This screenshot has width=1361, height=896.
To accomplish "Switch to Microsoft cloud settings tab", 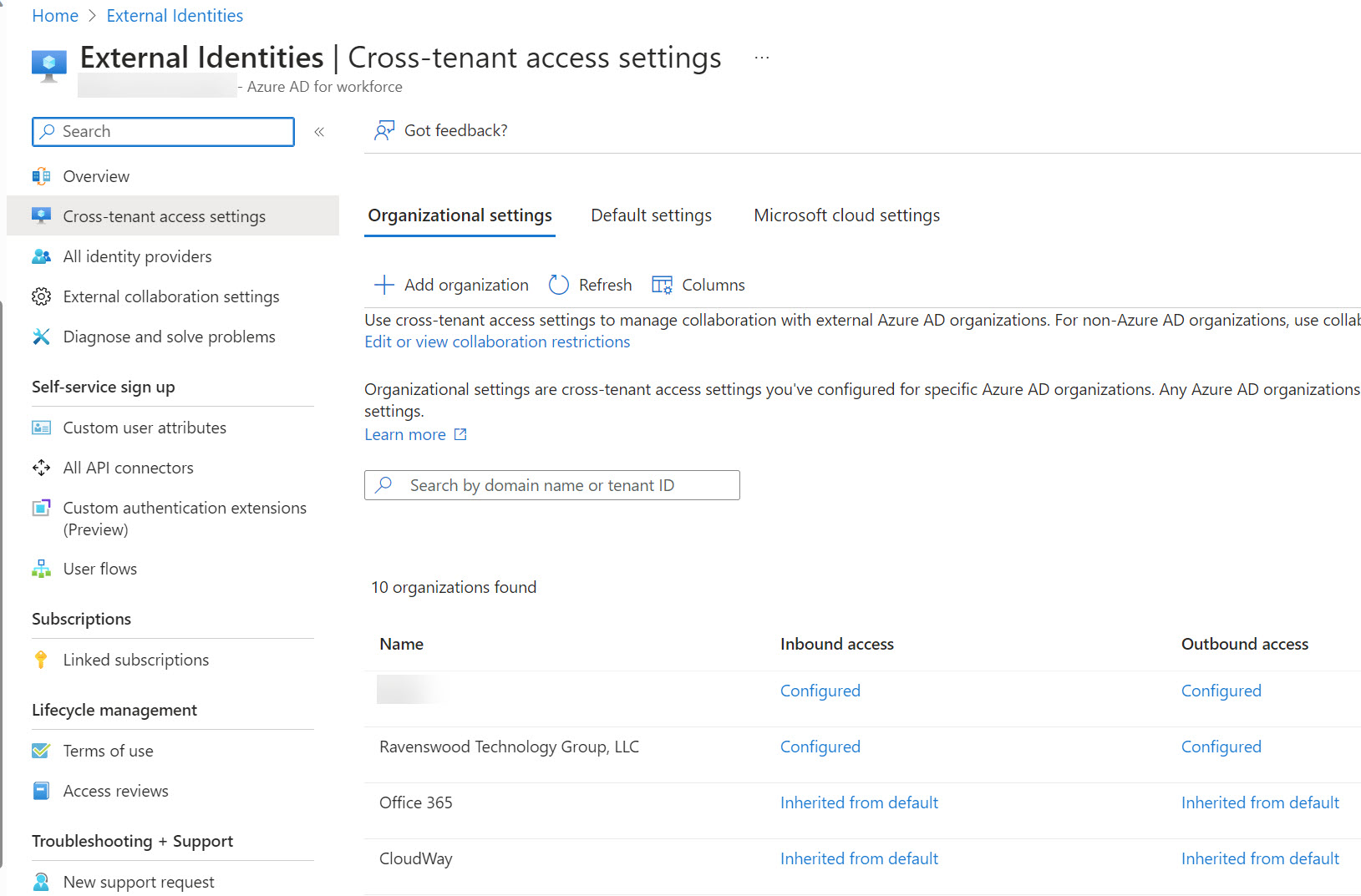I will (846, 215).
